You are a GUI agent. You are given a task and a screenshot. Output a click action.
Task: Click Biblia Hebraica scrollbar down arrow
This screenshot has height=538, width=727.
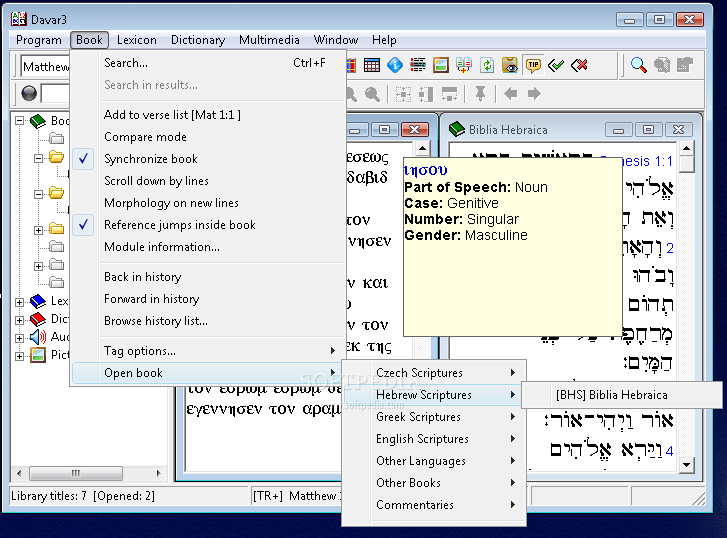tap(687, 464)
